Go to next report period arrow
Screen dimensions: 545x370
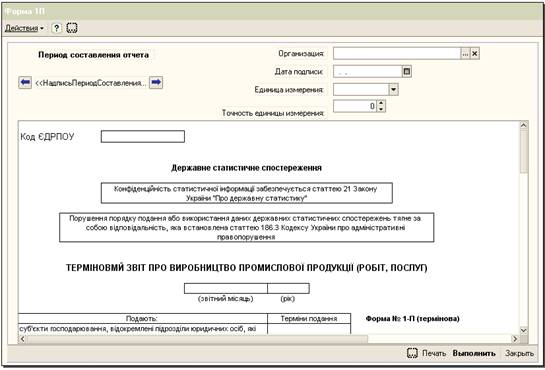156,83
